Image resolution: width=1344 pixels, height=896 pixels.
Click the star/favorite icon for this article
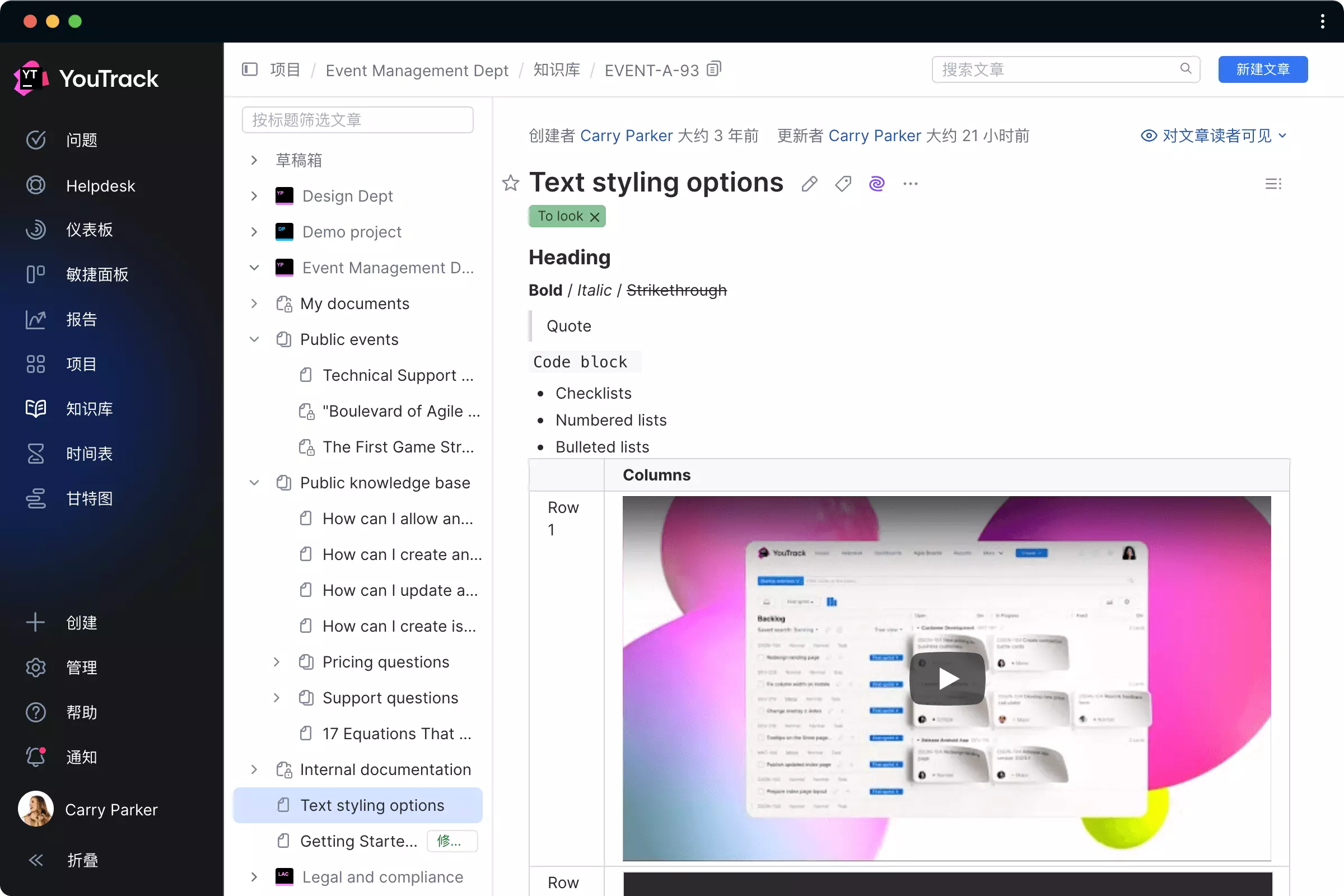pyautogui.click(x=511, y=183)
